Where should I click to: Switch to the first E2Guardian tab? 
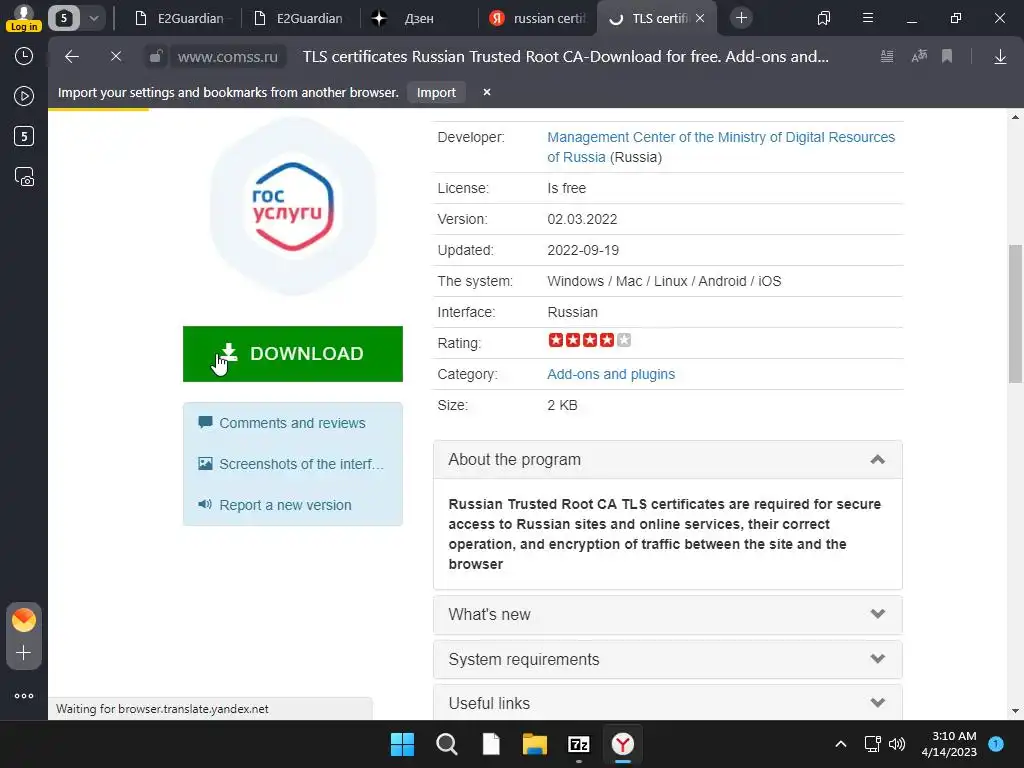[x=180, y=18]
